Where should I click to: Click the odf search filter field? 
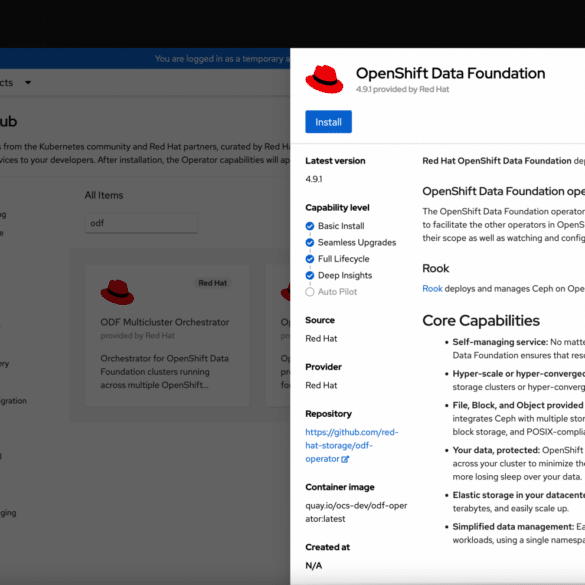[141, 223]
